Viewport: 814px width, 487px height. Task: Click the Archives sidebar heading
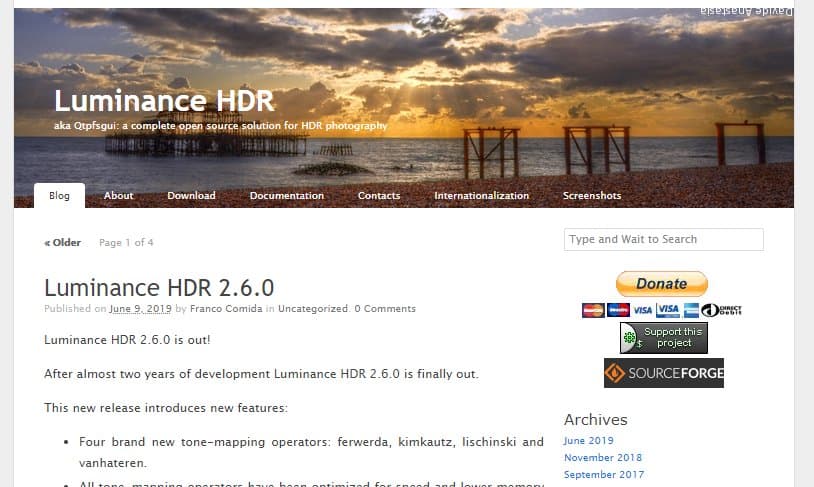click(595, 420)
